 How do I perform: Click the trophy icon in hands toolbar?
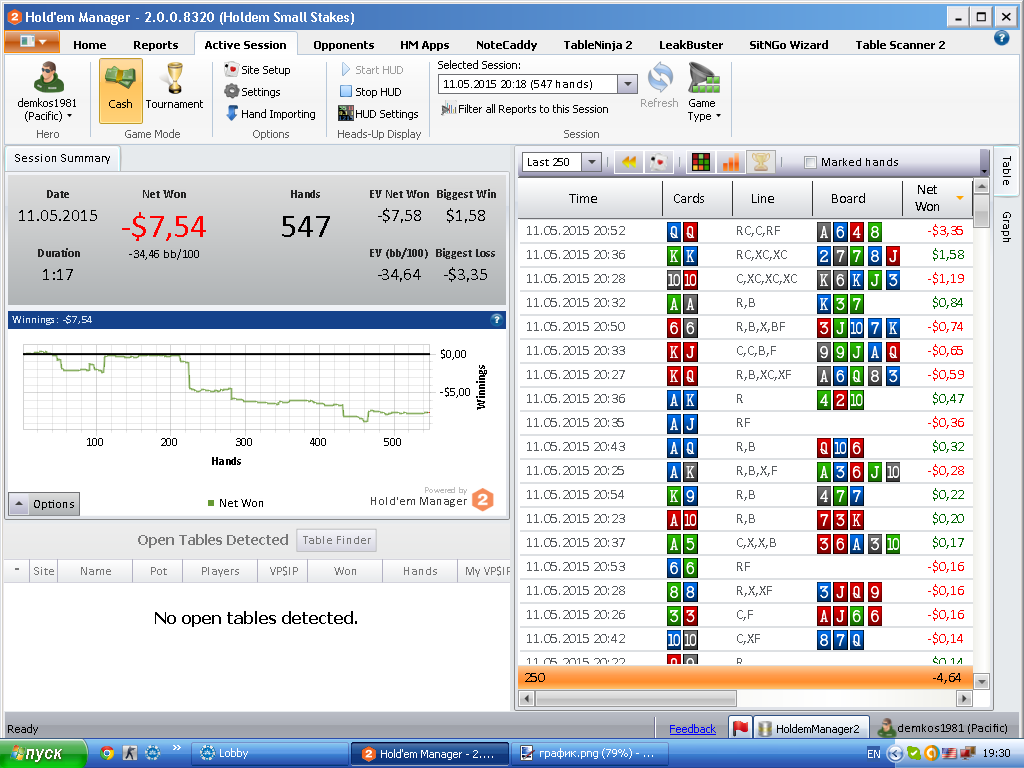point(760,162)
